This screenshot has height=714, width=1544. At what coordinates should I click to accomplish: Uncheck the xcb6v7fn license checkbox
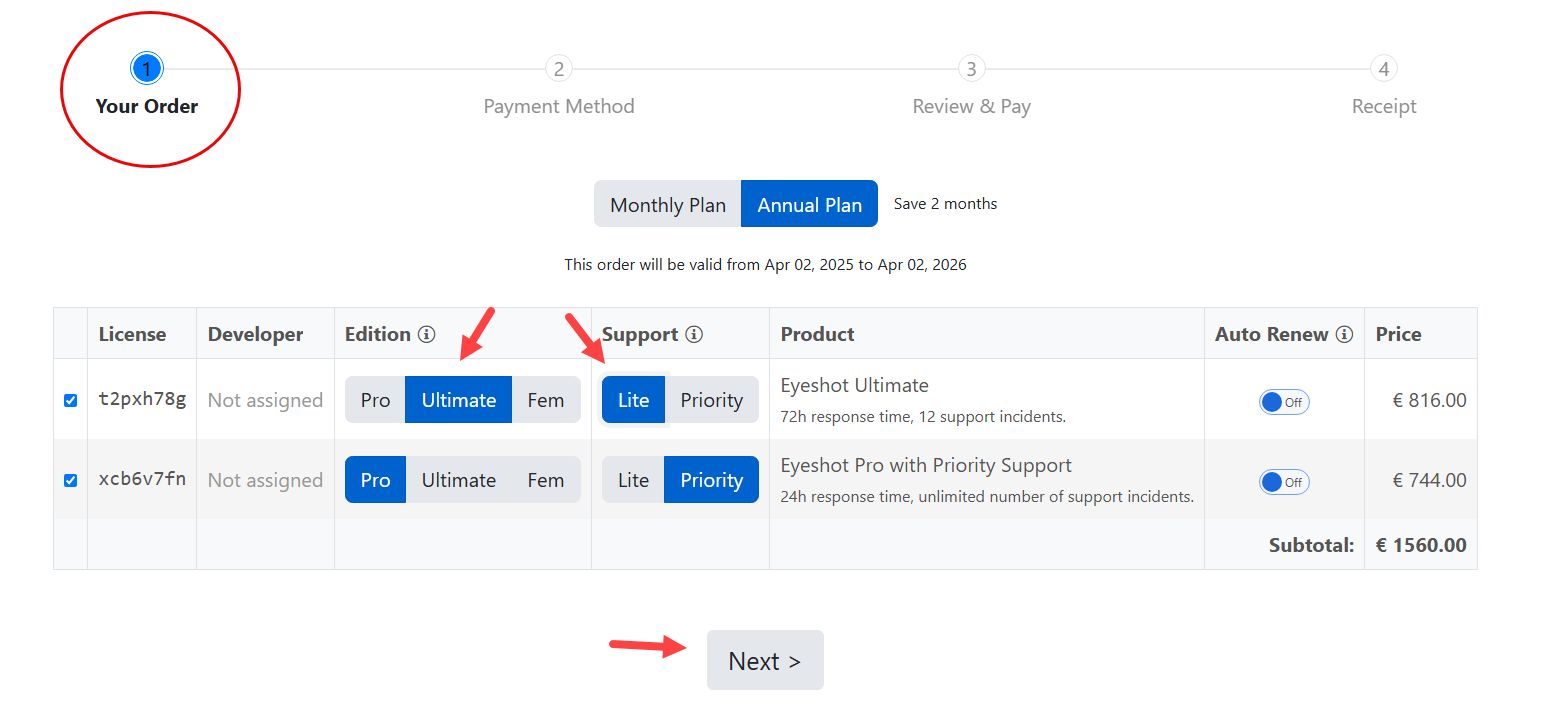click(x=70, y=480)
